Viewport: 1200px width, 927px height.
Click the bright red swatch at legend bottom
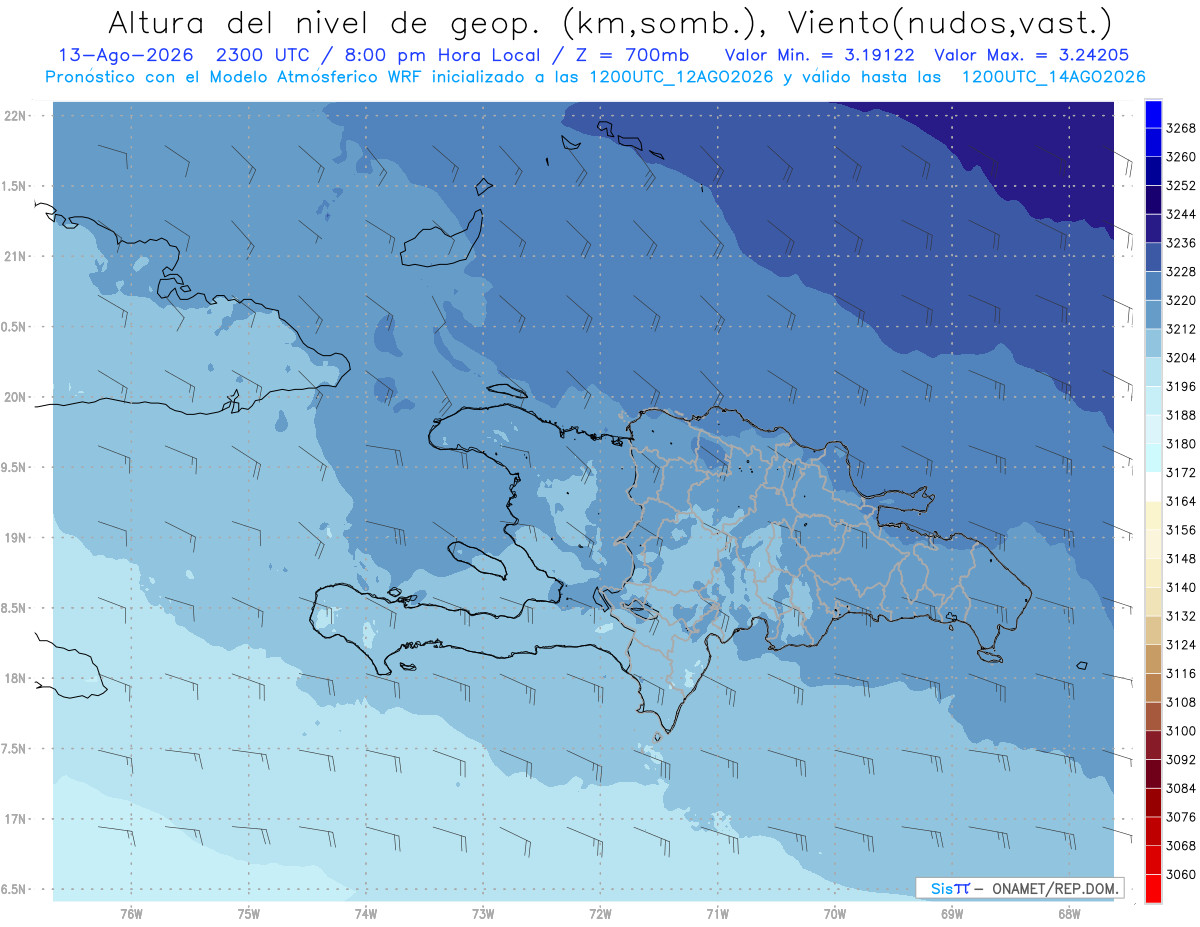tap(1153, 889)
